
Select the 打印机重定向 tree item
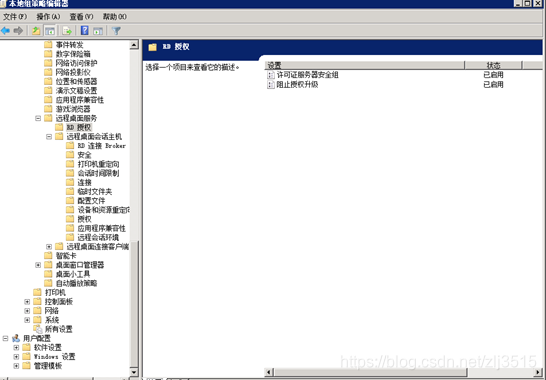(x=98, y=164)
